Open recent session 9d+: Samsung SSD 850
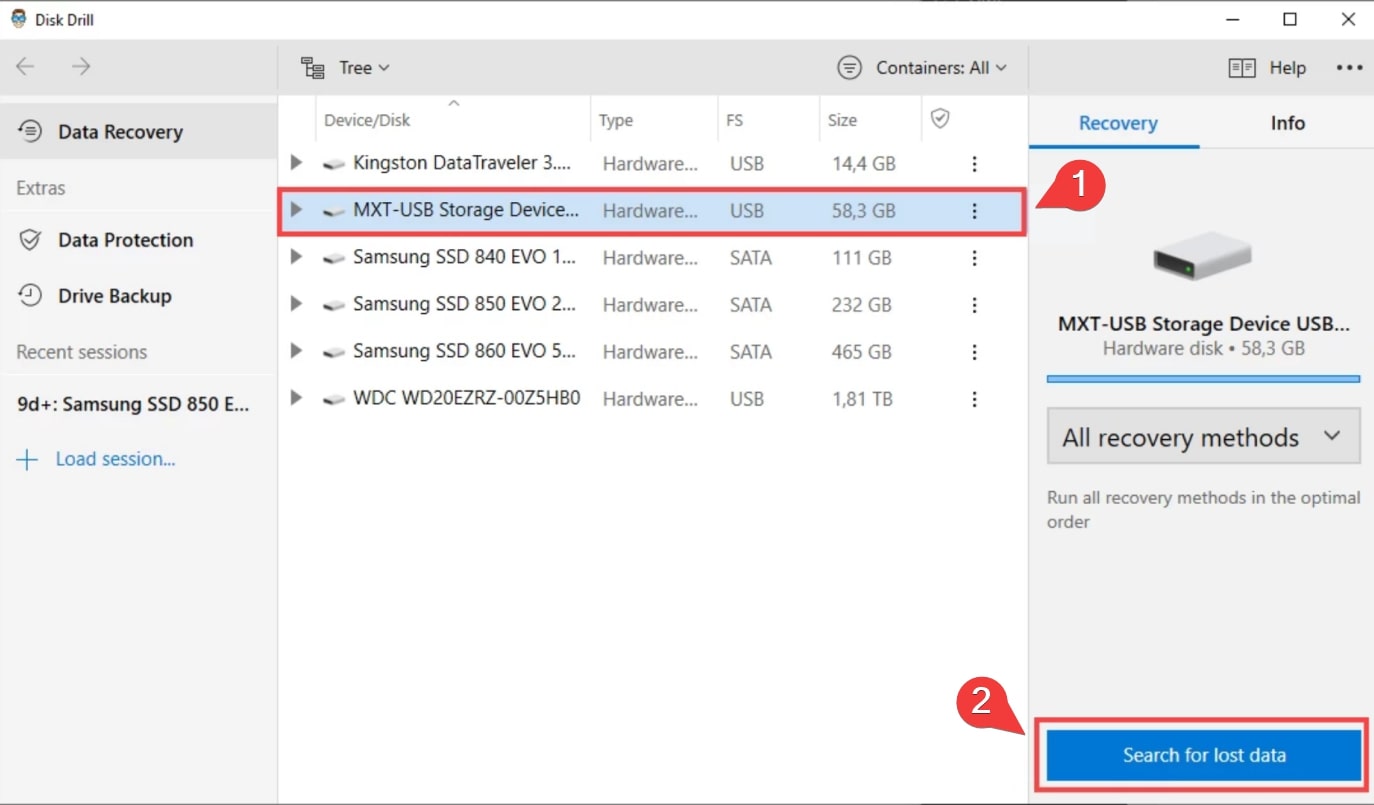The width and height of the screenshot is (1374, 805). (134, 405)
